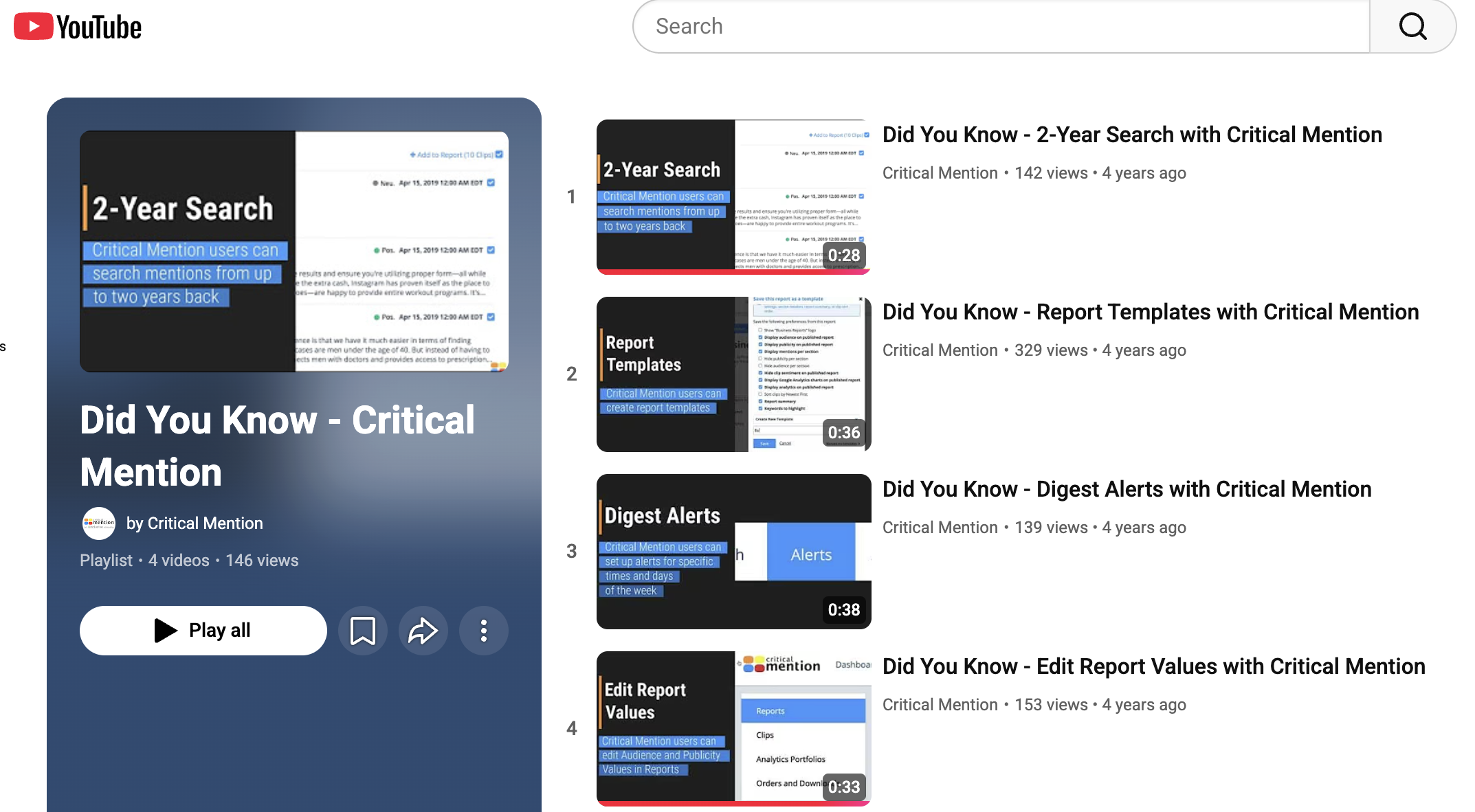Open the Edit Report Values video thumbnail
The width and height of the screenshot is (1475, 812).
click(x=733, y=727)
